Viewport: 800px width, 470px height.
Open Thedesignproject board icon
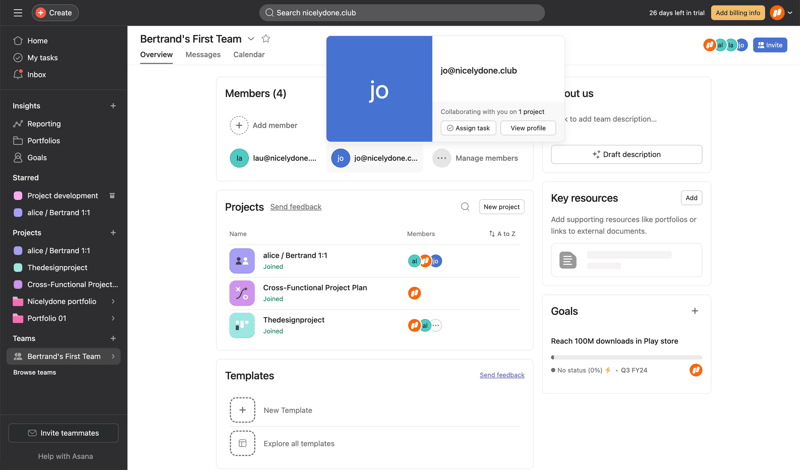pyautogui.click(x=242, y=325)
